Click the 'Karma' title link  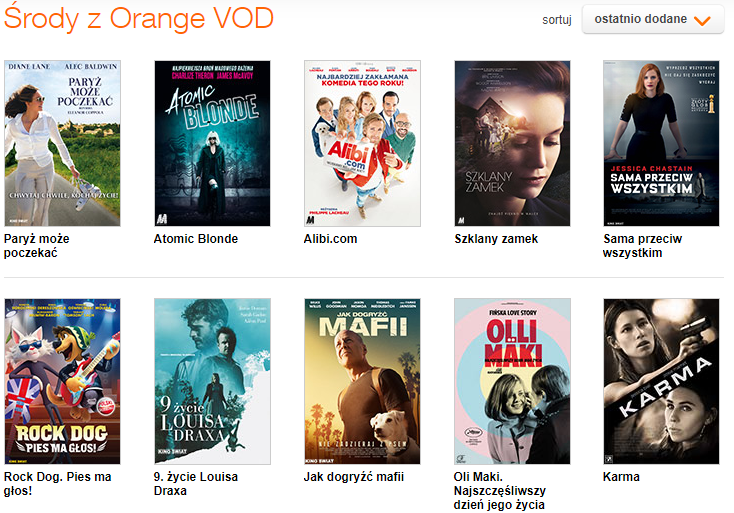tap(621, 477)
